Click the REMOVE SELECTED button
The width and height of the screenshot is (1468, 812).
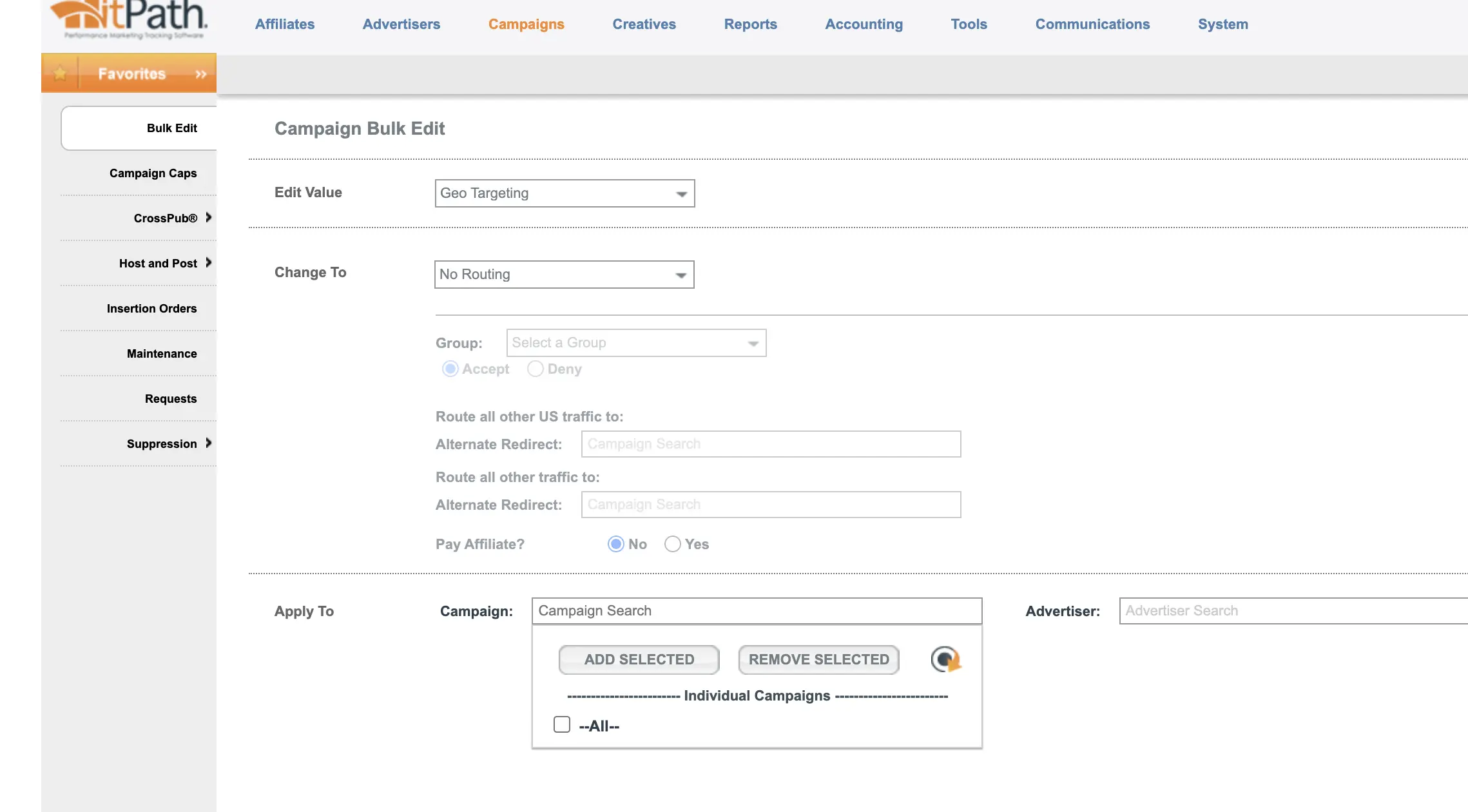click(818, 660)
